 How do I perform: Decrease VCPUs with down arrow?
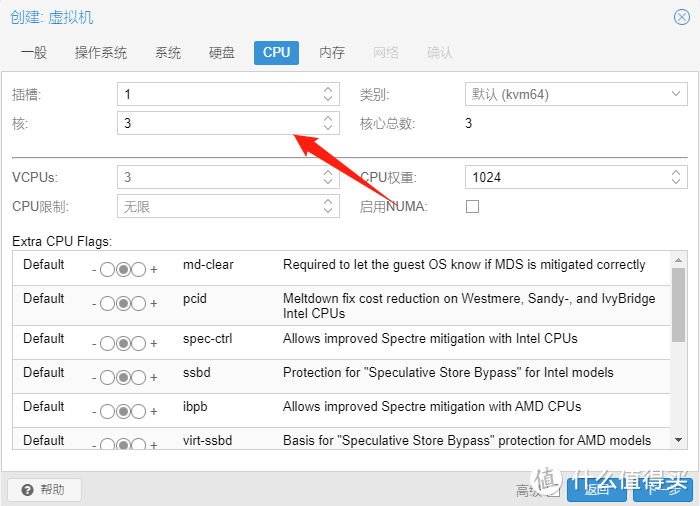[x=328, y=182]
